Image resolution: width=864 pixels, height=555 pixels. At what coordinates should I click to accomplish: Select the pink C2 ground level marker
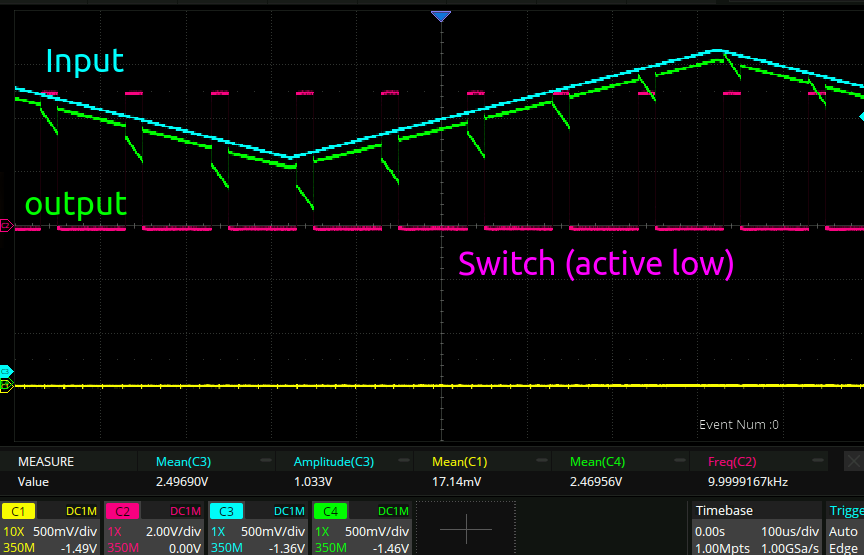[x=6, y=227]
